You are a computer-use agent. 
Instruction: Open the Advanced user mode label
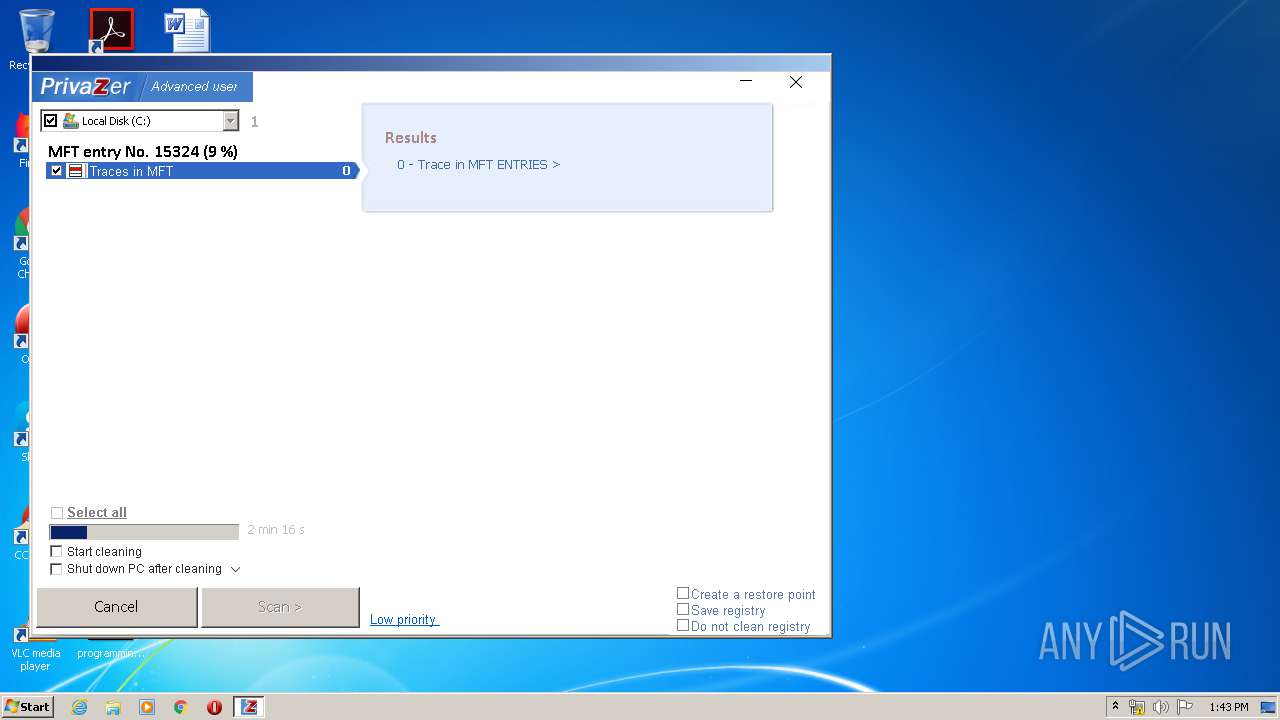pyautogui.click(x=194, y=87)
